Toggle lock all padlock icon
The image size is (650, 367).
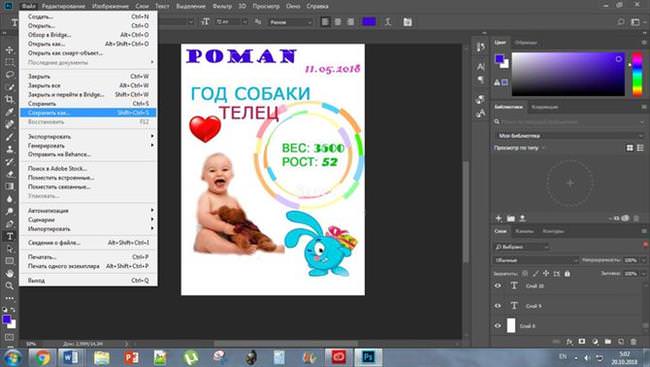tap(567, 274)
